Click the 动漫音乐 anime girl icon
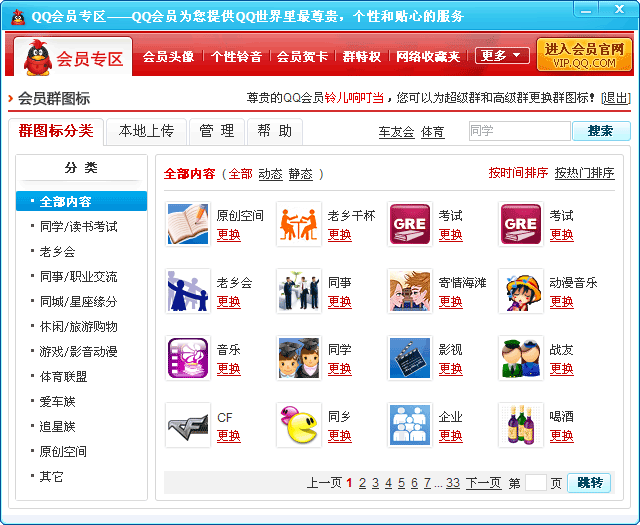The height and width of the screenshot is (525, 640). (x=521, y=291)
